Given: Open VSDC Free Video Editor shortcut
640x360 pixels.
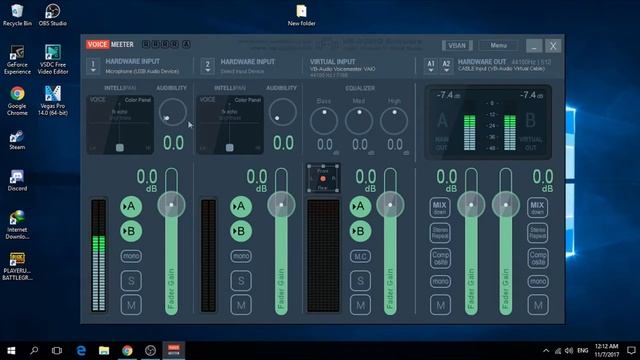Looking at the screenshot, I should click(53, 60).
